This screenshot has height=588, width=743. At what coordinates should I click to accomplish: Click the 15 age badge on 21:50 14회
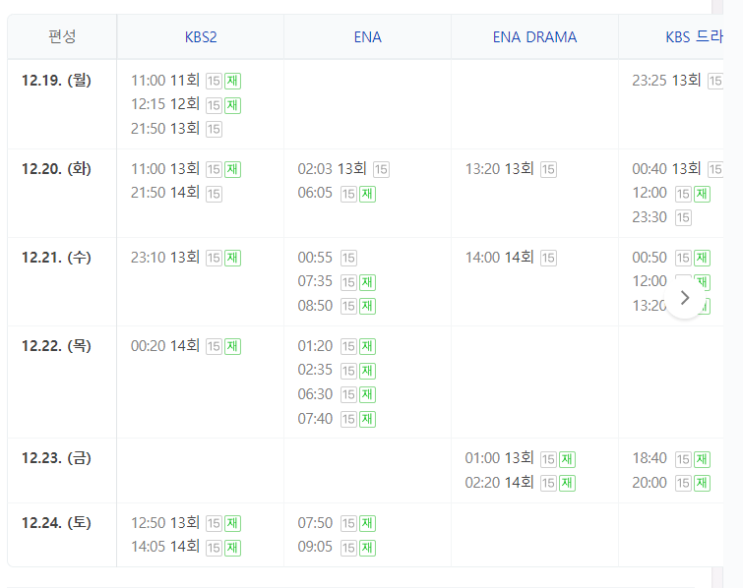click(214, 193)
